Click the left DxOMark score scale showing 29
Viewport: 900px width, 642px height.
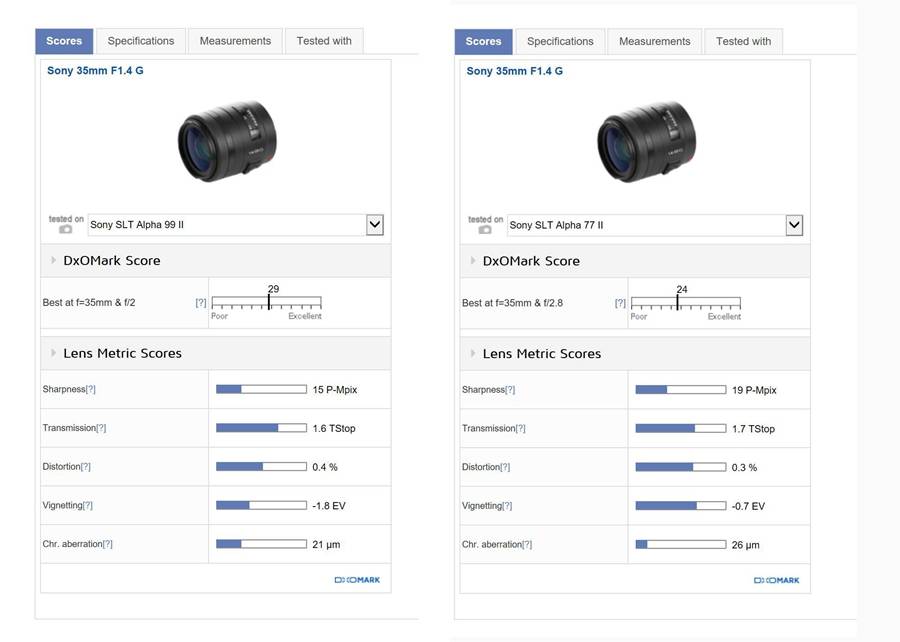[266, 302]
